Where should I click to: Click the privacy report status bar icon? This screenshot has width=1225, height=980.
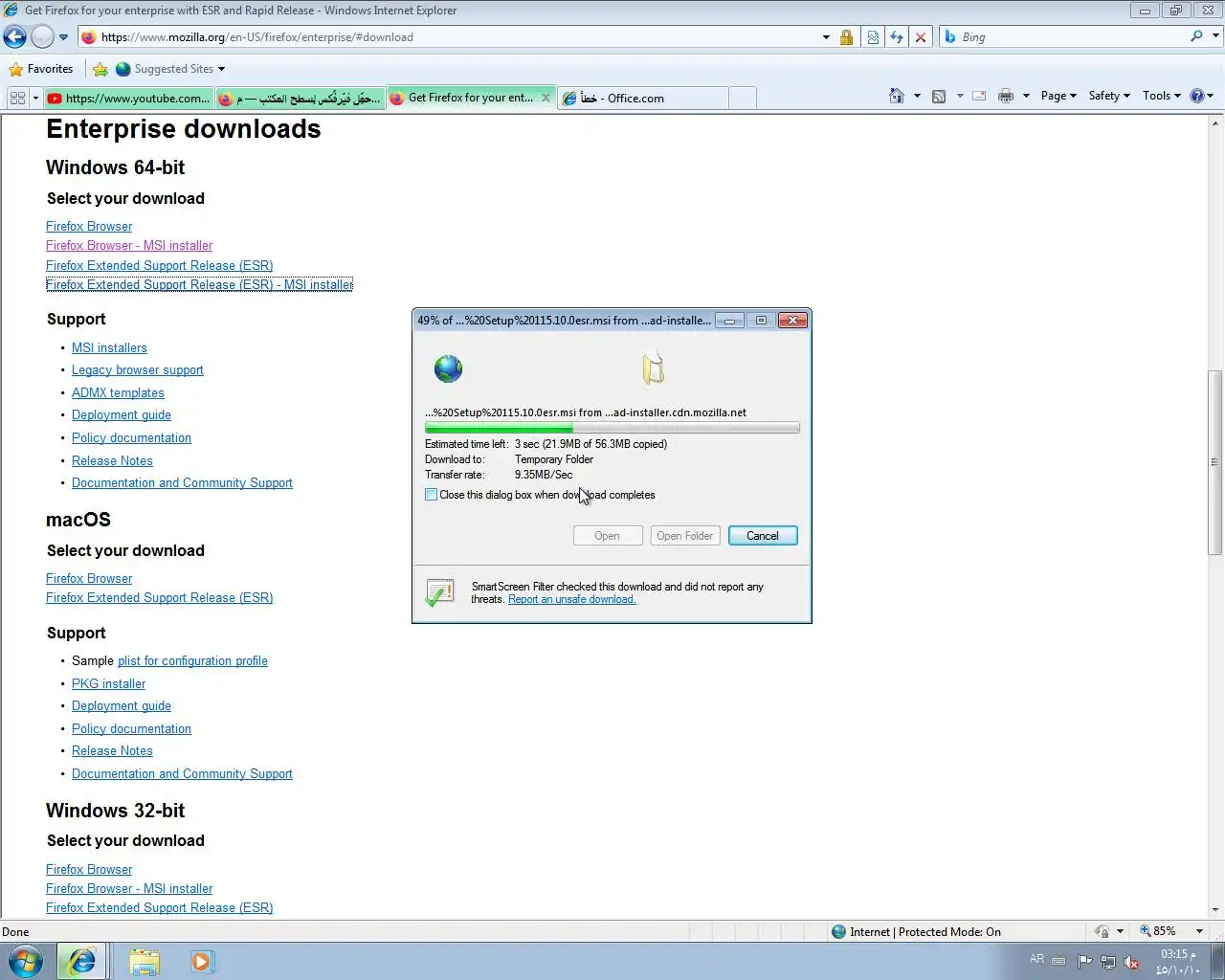click(x=1102, y=931)
